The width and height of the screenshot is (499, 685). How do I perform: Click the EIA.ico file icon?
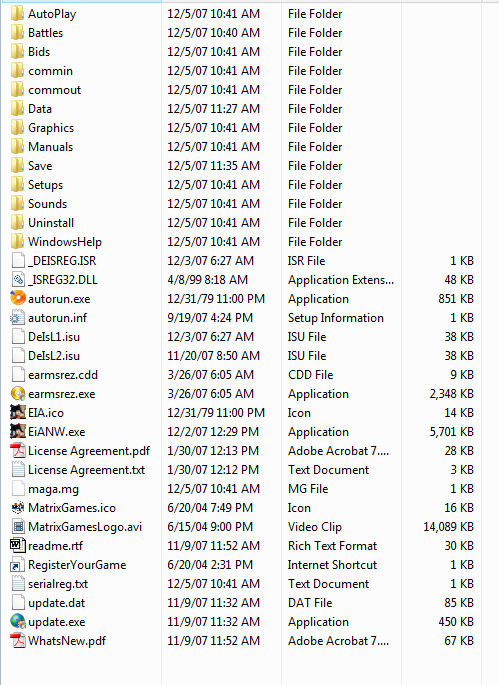click(18, 412)
